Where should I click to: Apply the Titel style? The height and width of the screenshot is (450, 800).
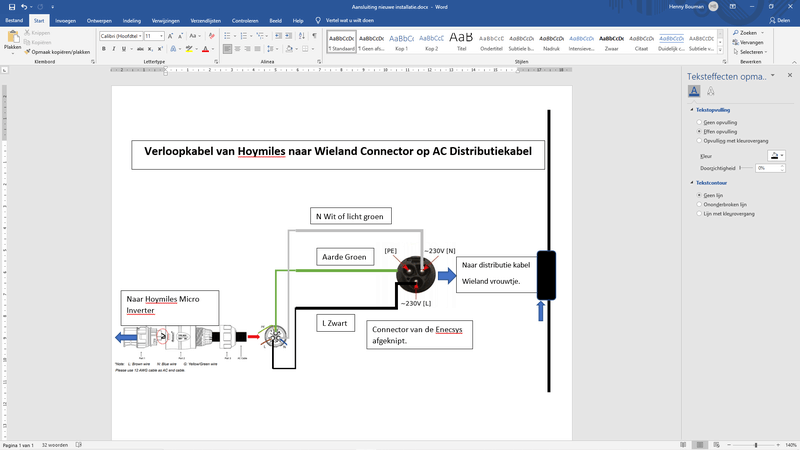(461, 42)
